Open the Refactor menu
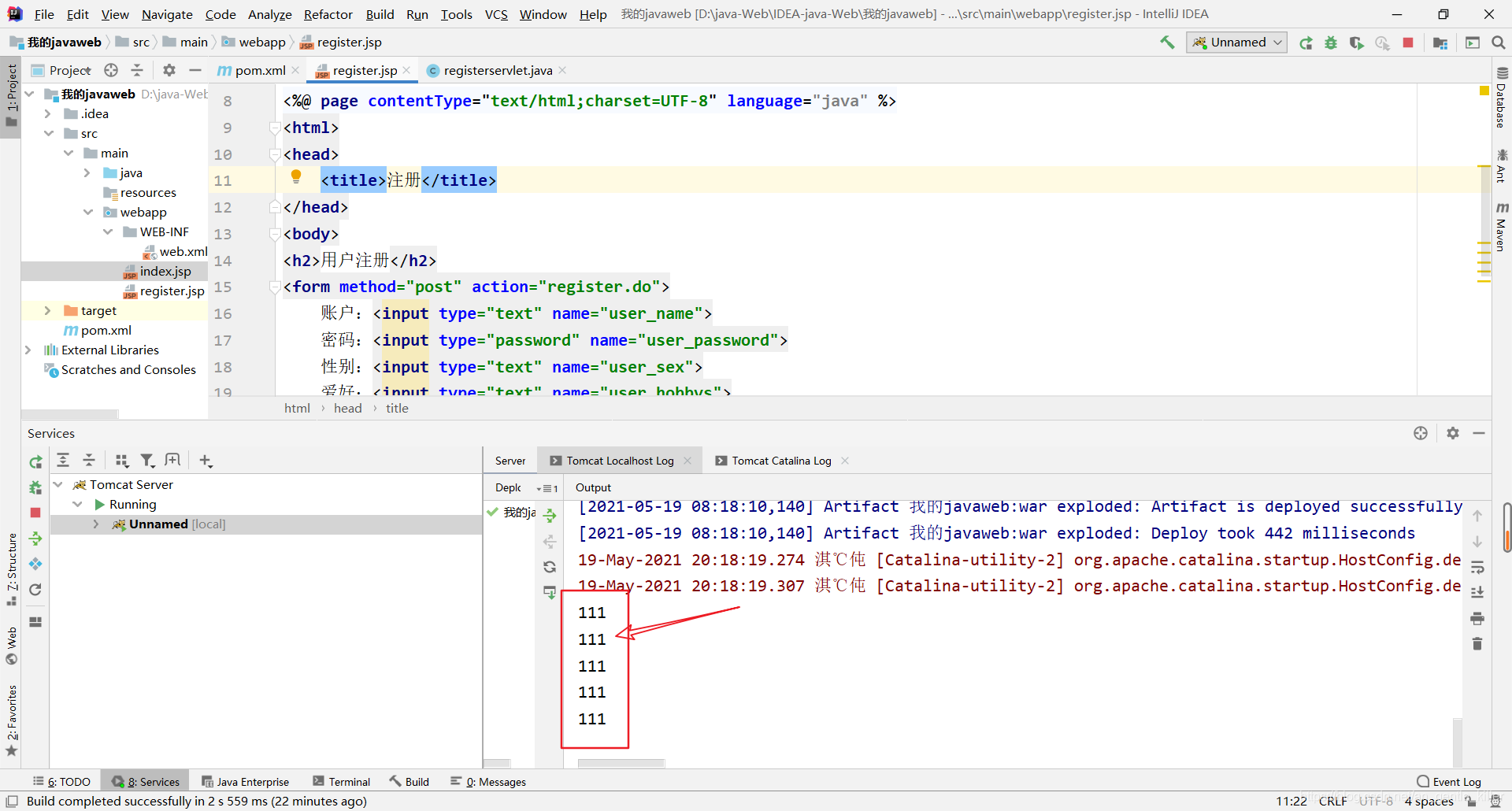Viewport: 1512px width, 811px height. coord(328,14)
